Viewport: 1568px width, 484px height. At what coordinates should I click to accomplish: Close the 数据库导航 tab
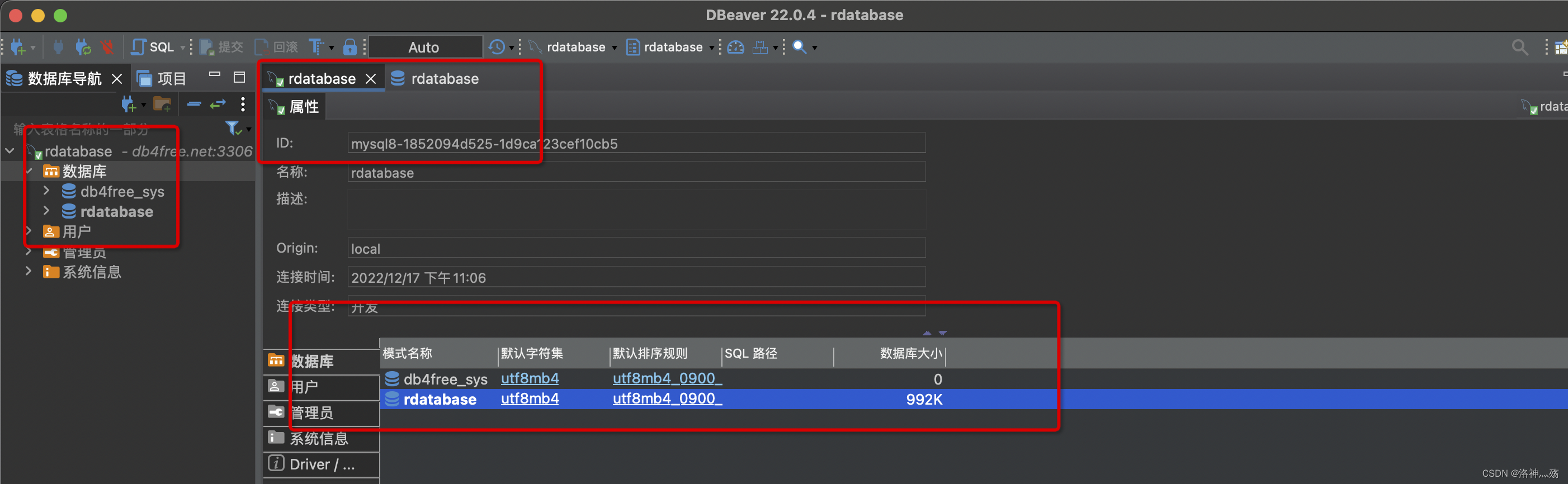click(117, 79)
